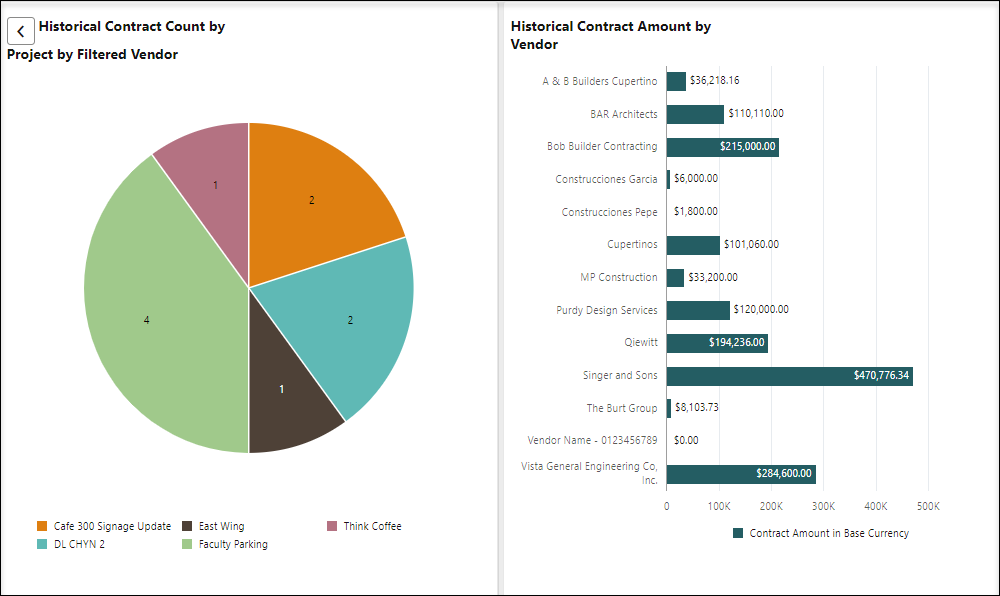Select the Faculty Parking pie slice
The width and height of the screenshot is (1000, 596).
(146, 320)
